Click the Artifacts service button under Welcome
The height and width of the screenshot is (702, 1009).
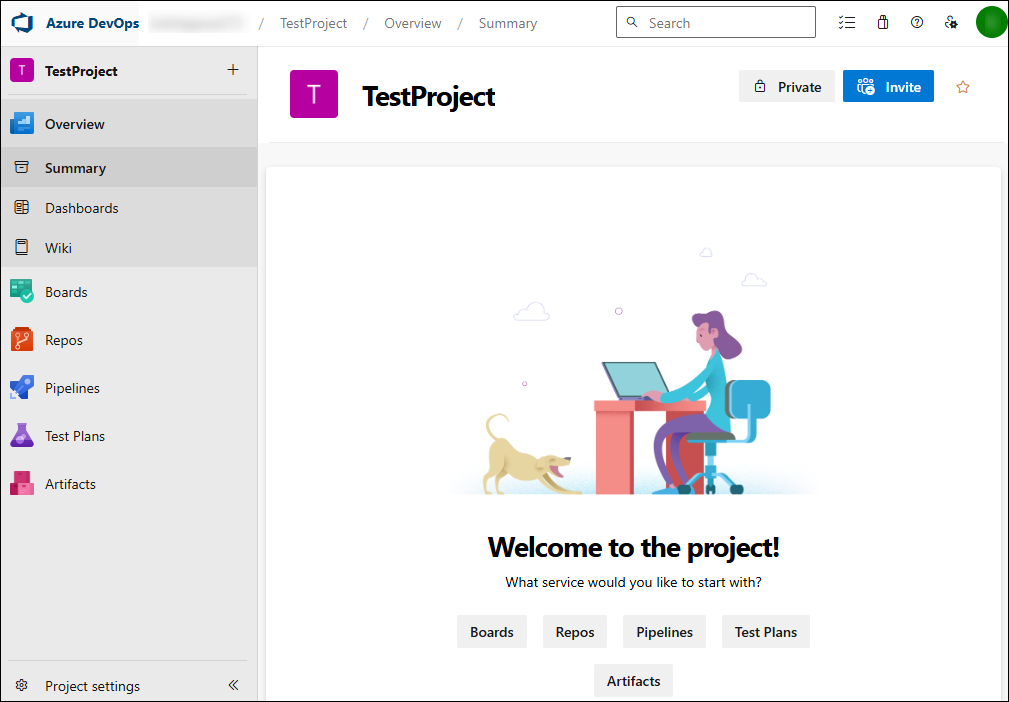pyautogui.click(x=633, y=681)
